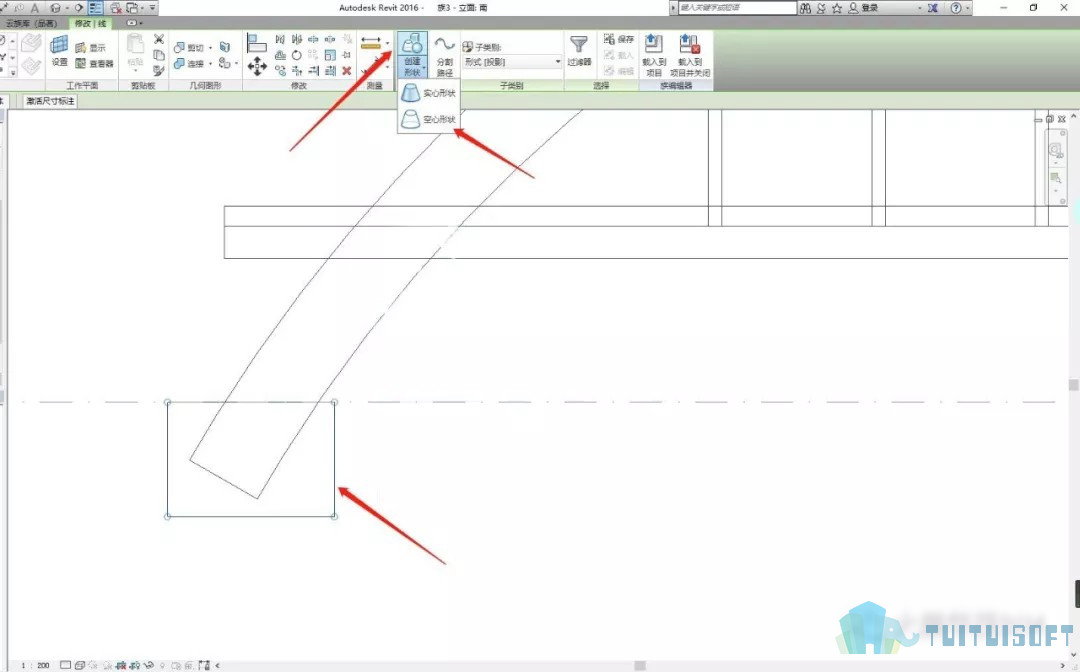Choose 实心形状 solid form option
This screenshot has width=1080, height=672.
(428, 93)
